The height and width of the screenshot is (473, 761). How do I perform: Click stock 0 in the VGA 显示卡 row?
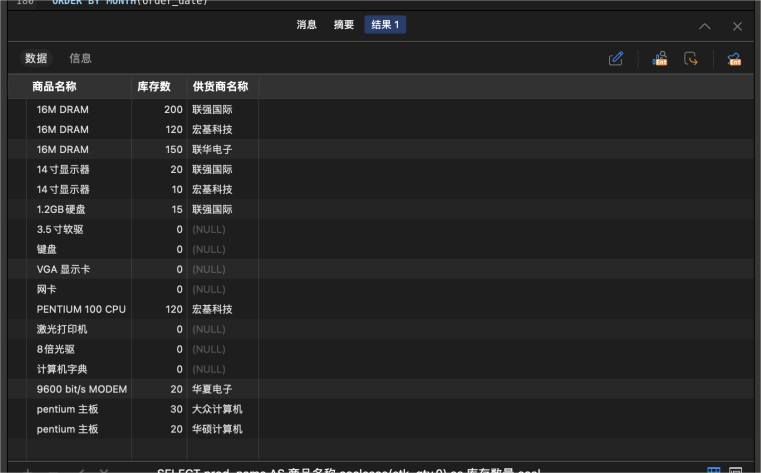(x=180, y=269)
